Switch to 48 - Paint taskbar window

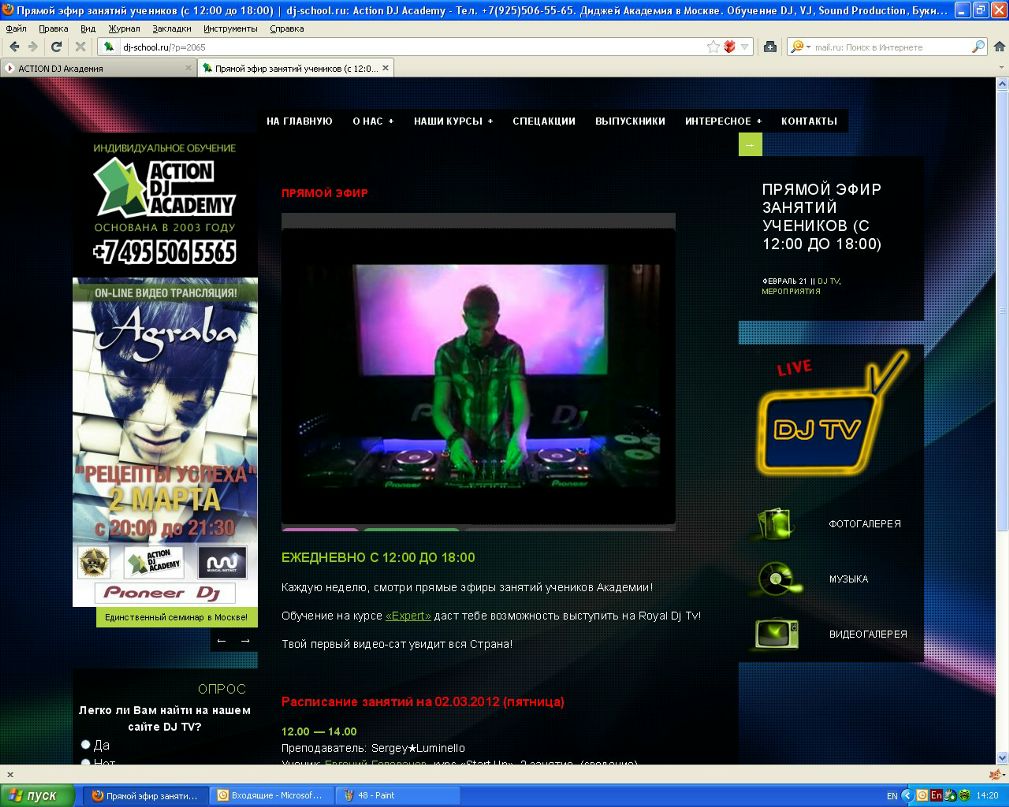[x=400, y=795]
